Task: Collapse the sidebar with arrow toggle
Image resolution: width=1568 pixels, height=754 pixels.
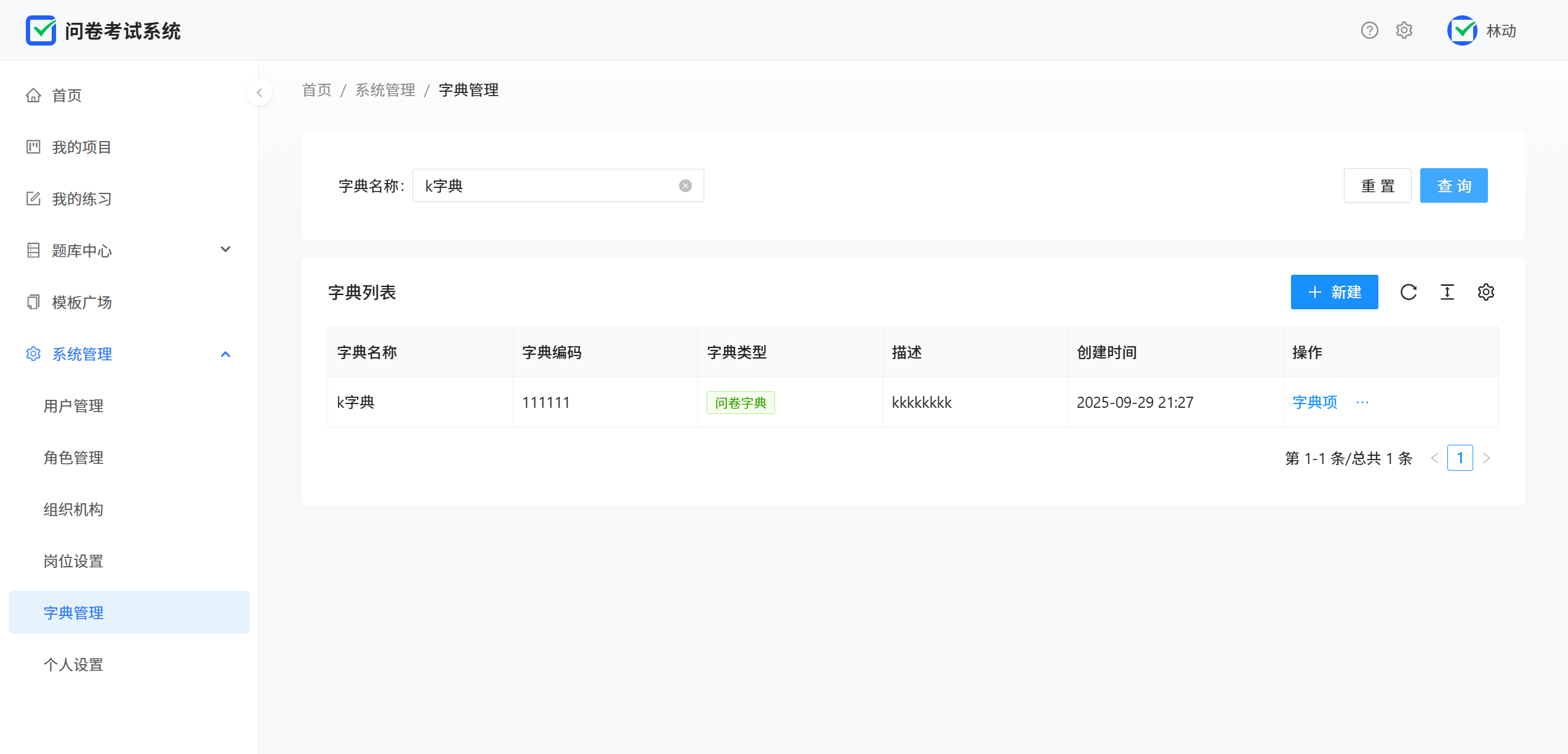Action: click(x=259, y=92)
